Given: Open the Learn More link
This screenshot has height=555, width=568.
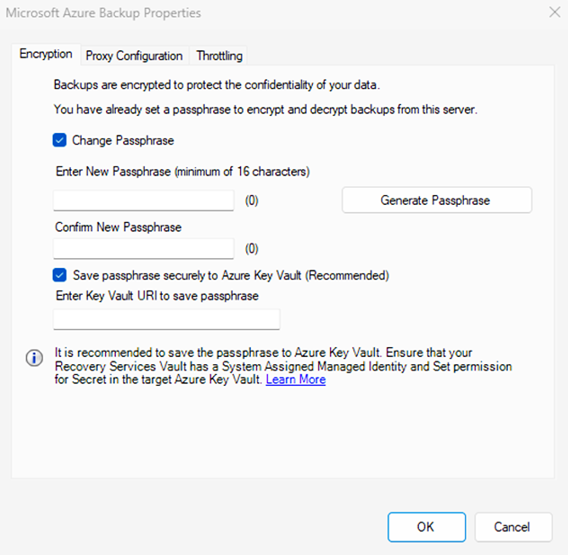Looking at the screenshot, I should tap(296, 379).
